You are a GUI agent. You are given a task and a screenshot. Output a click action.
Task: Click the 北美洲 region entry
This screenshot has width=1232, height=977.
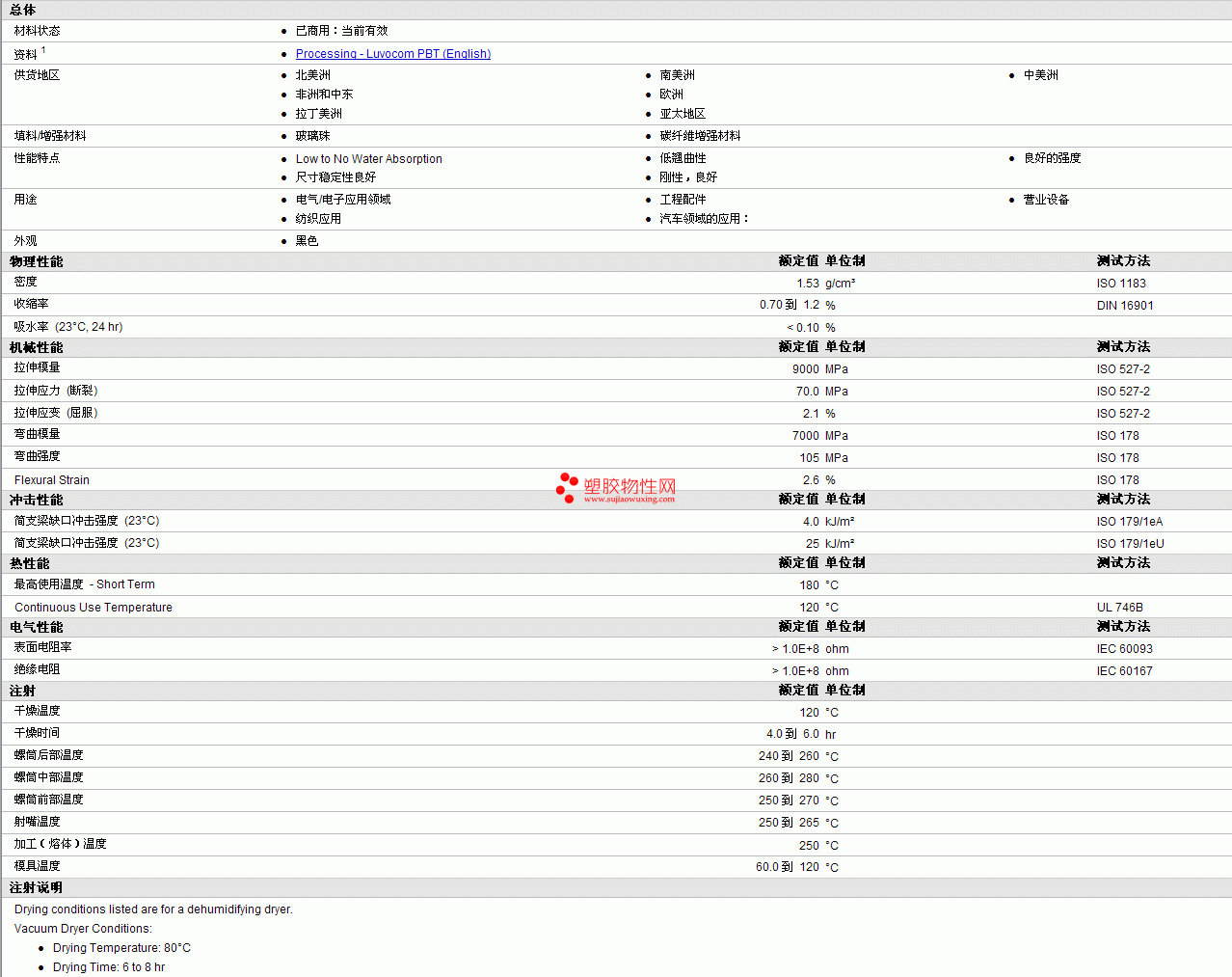click(x=313, y=75)
